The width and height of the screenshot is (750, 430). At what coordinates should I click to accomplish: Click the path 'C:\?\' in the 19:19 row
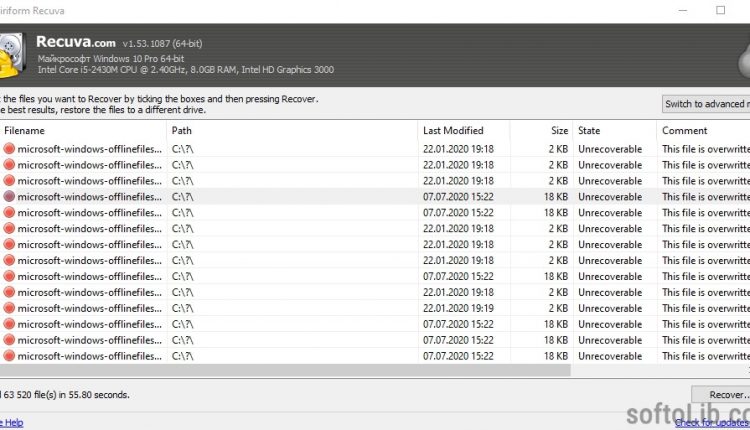click(183, 308)
